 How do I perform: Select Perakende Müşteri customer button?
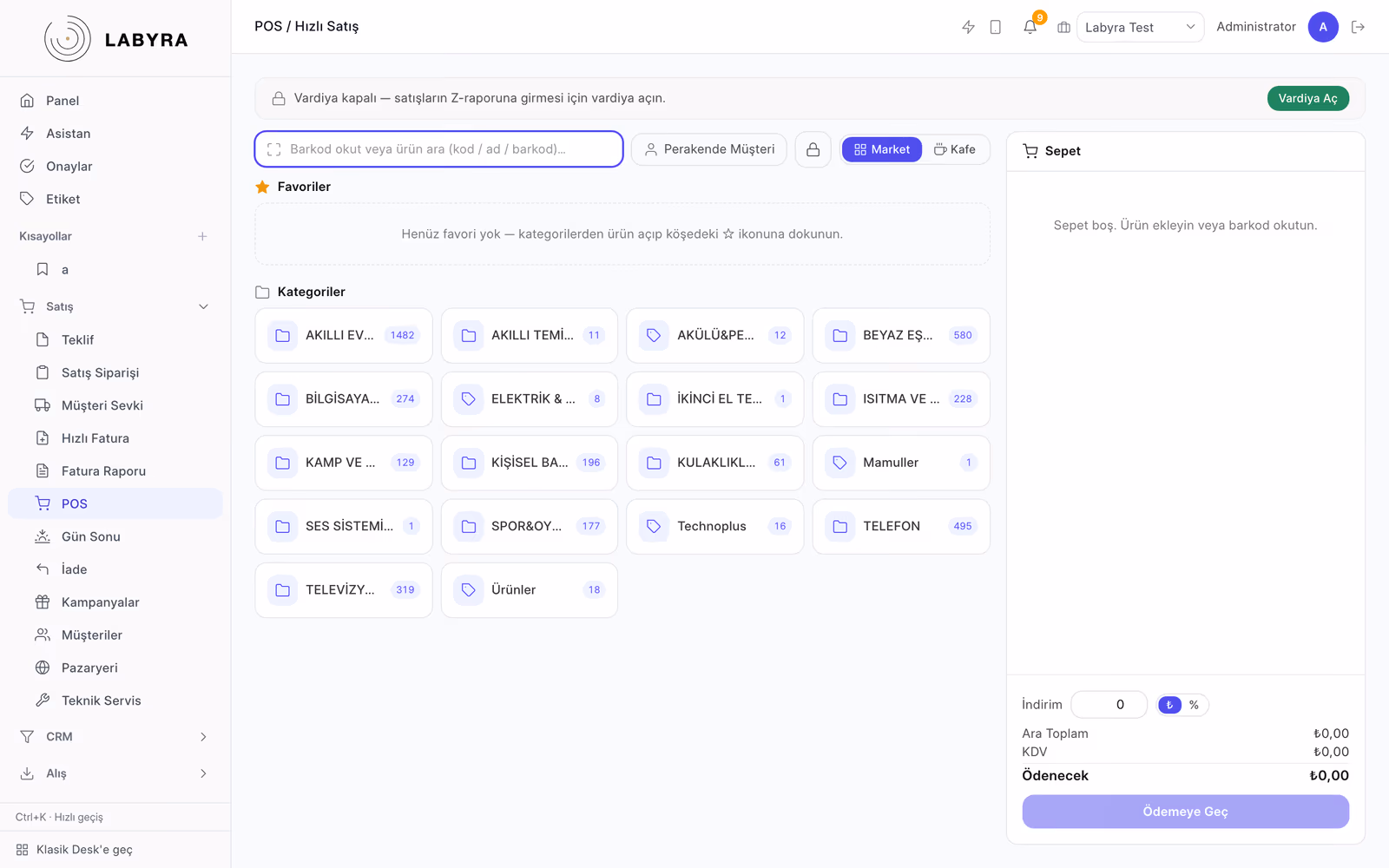click(x=709, y=149)
